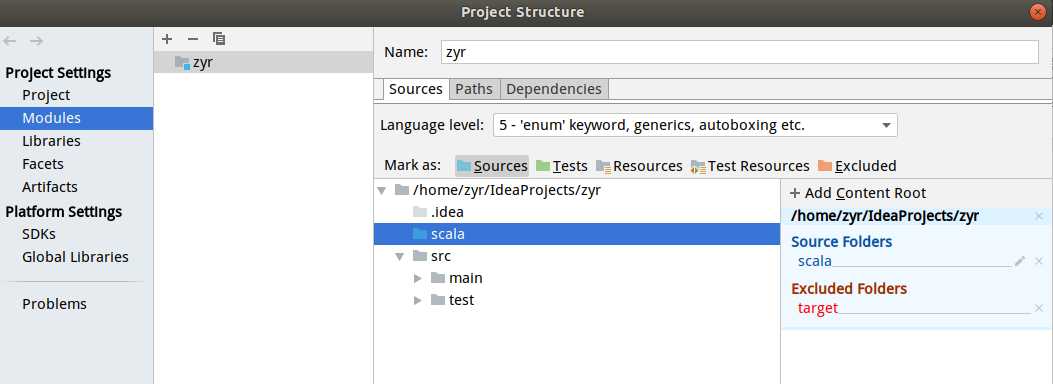
Task: Click Add Content Root
Action: tap(858, 193)
